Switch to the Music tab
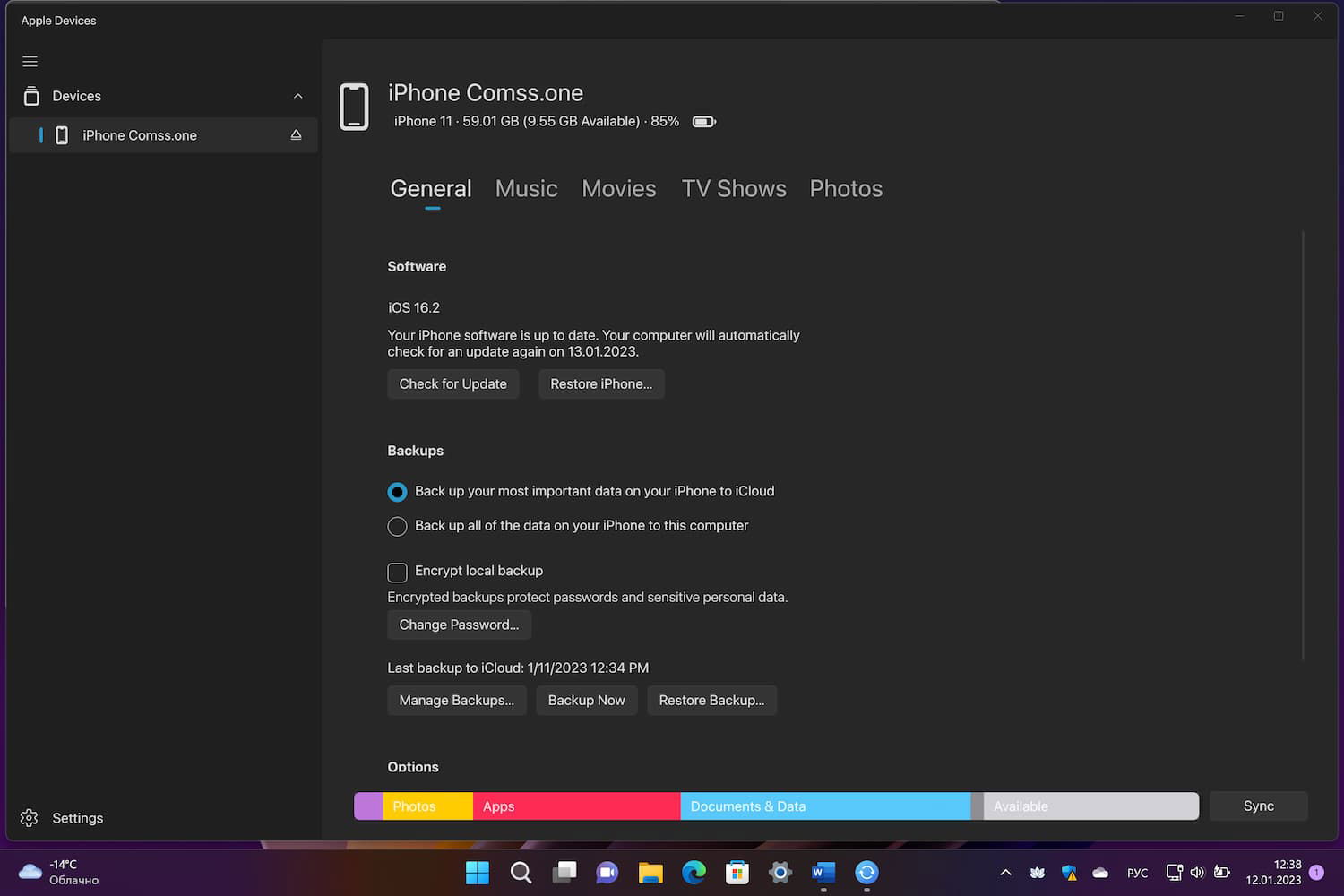Screen dimensions: 1344x896 527,189
